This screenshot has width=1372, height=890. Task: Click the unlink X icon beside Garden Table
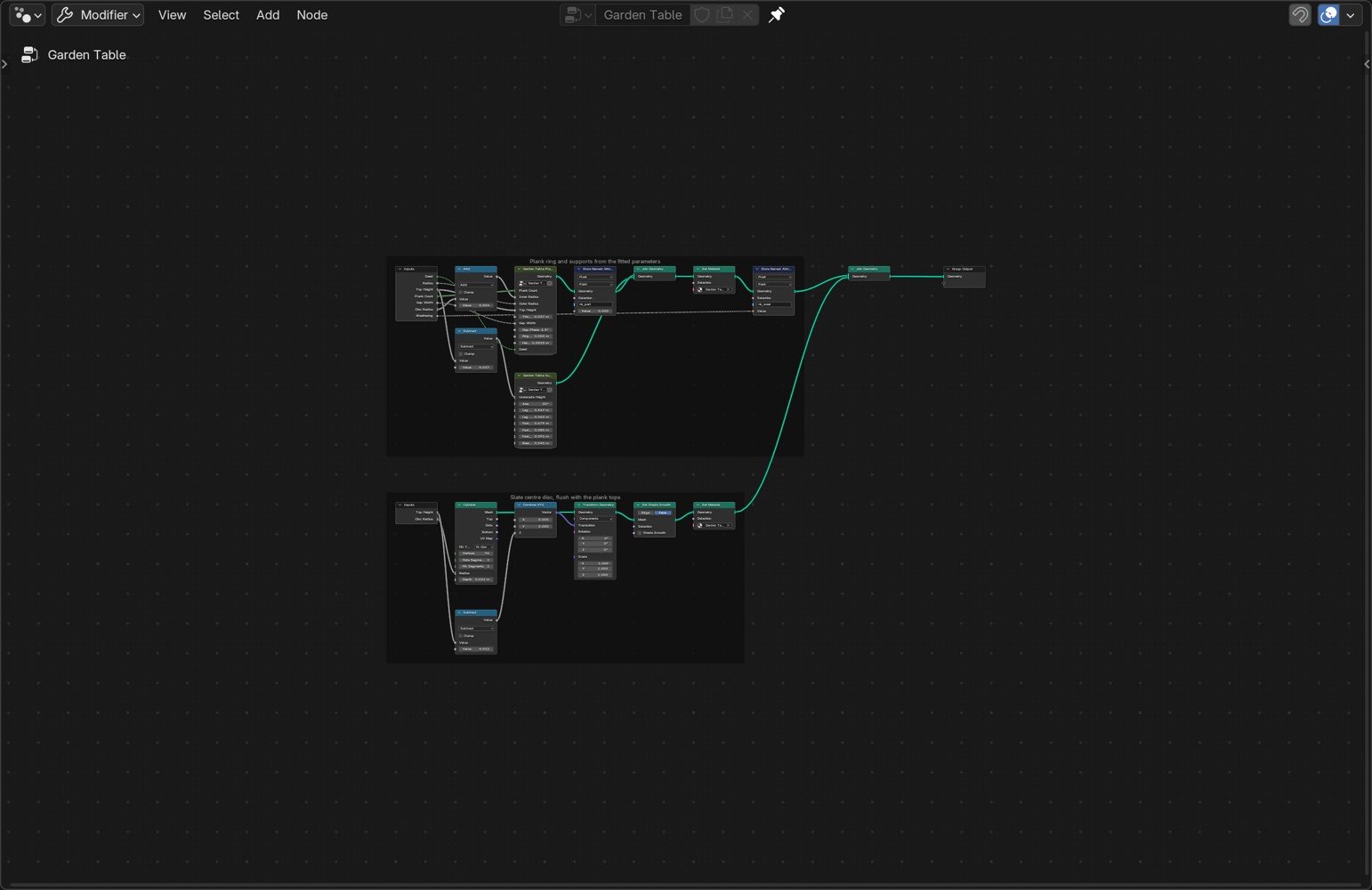click(x=747, y=15)
